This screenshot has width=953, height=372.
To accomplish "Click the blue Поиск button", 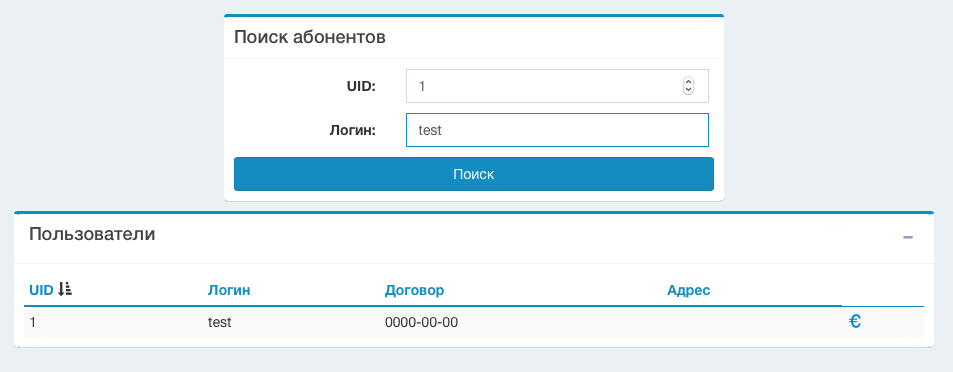I will point(473,174).
